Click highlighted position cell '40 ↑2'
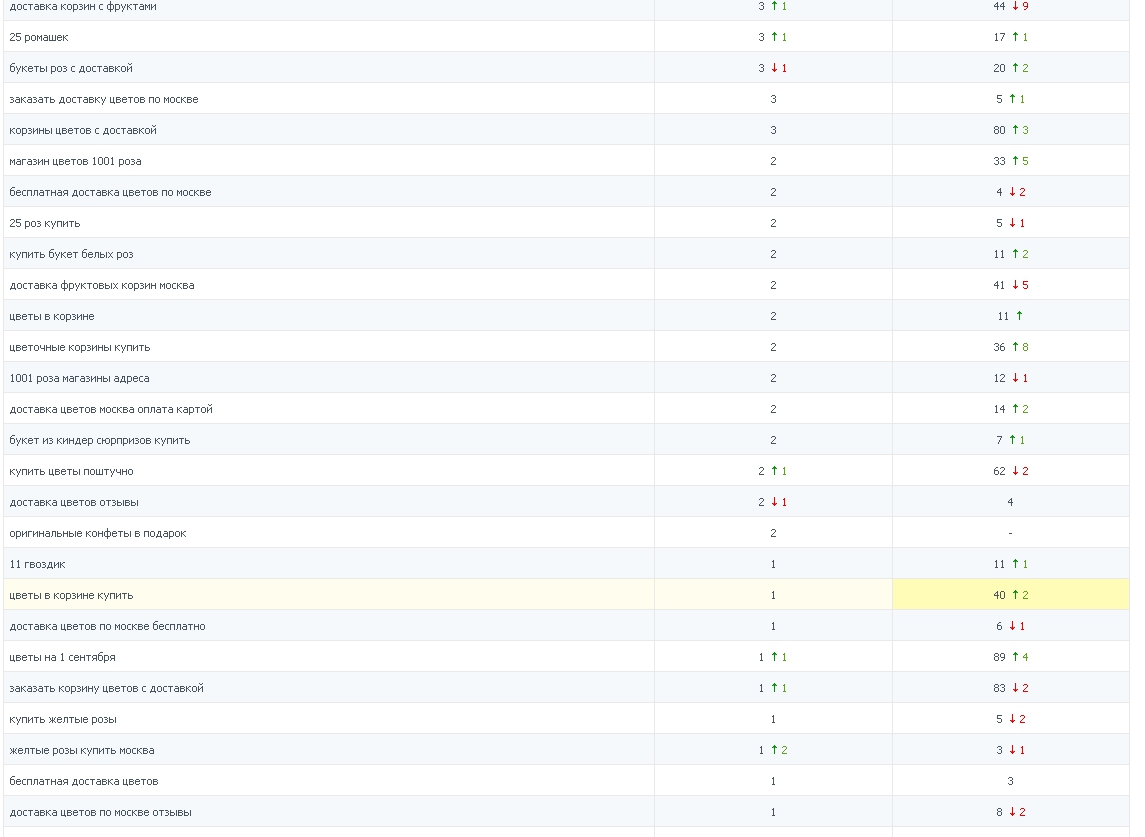This screenshot has height=837, width=1145. coord(1011,595)
